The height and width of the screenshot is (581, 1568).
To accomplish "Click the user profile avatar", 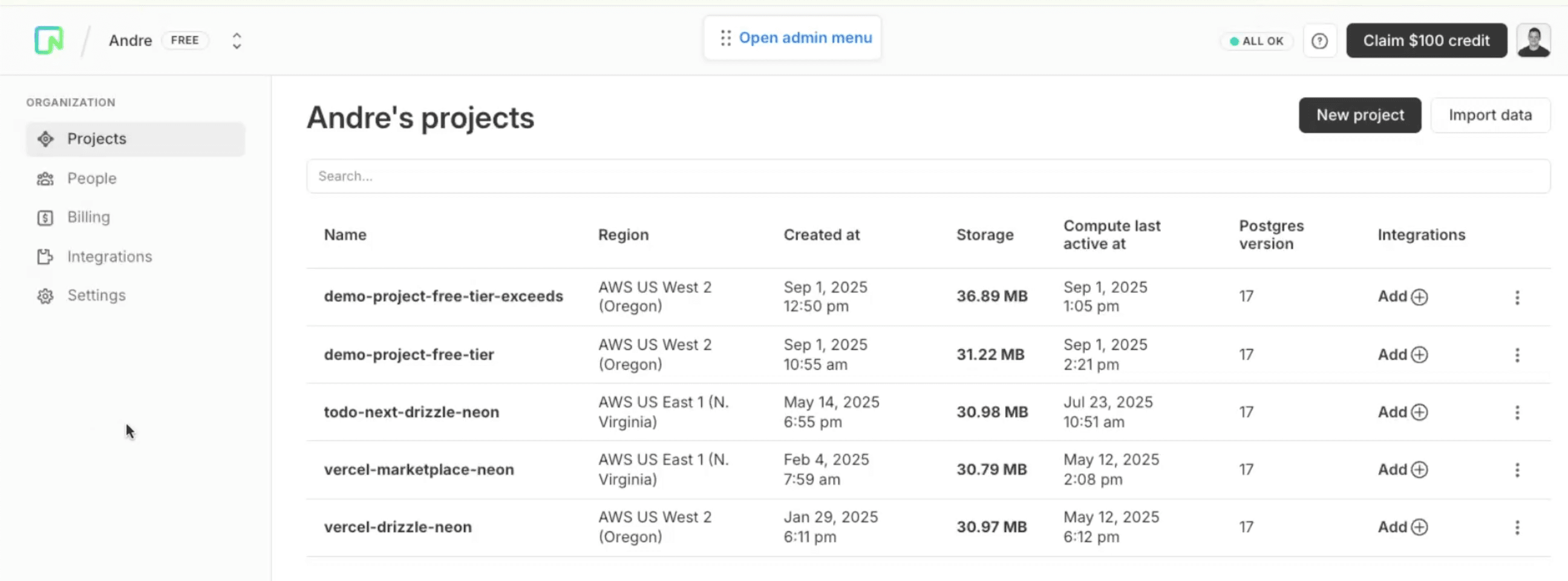I will click(1533, 41).
